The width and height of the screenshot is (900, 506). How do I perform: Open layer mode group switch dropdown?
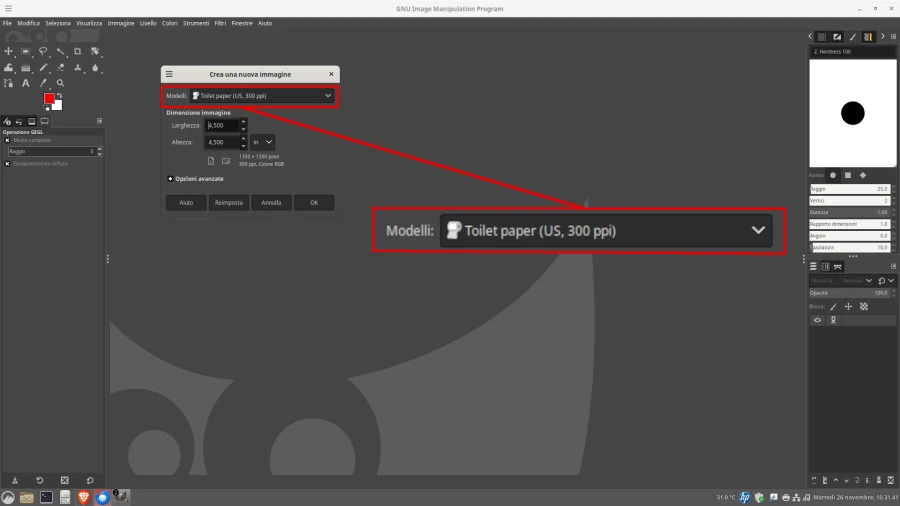pos(886,281)
